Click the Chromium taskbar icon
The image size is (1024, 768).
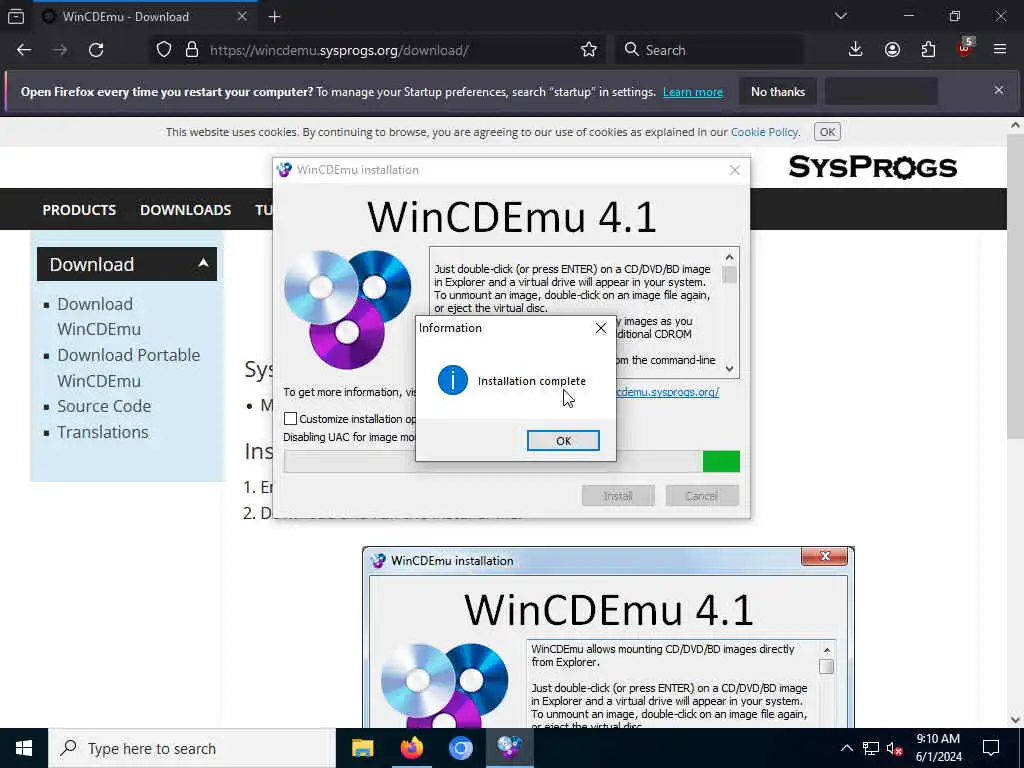tap(460, 748)
